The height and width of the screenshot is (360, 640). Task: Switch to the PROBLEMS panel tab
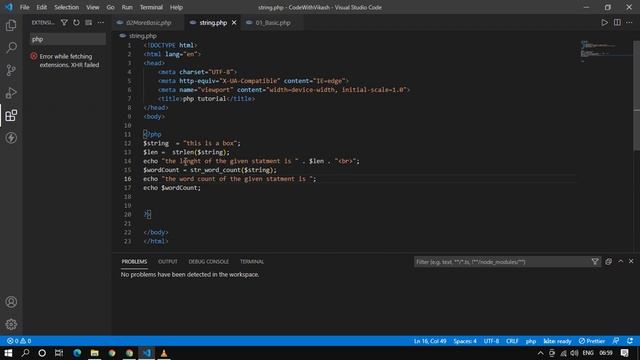(134, 262)
